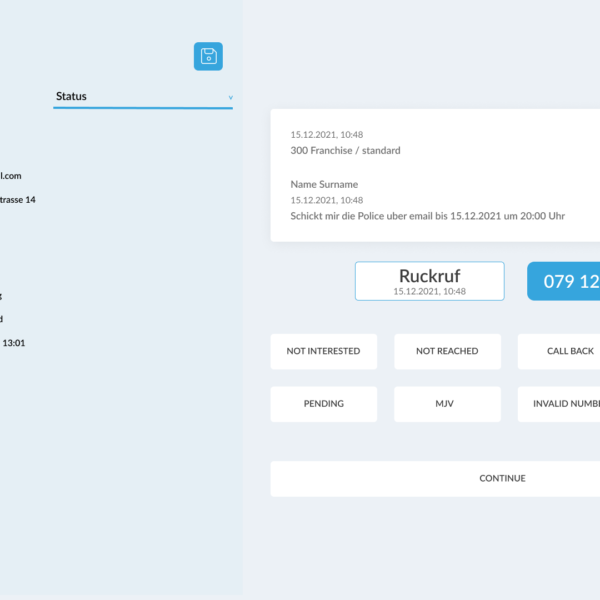Click the 13:01 time entry in left panel

(14, 343)
